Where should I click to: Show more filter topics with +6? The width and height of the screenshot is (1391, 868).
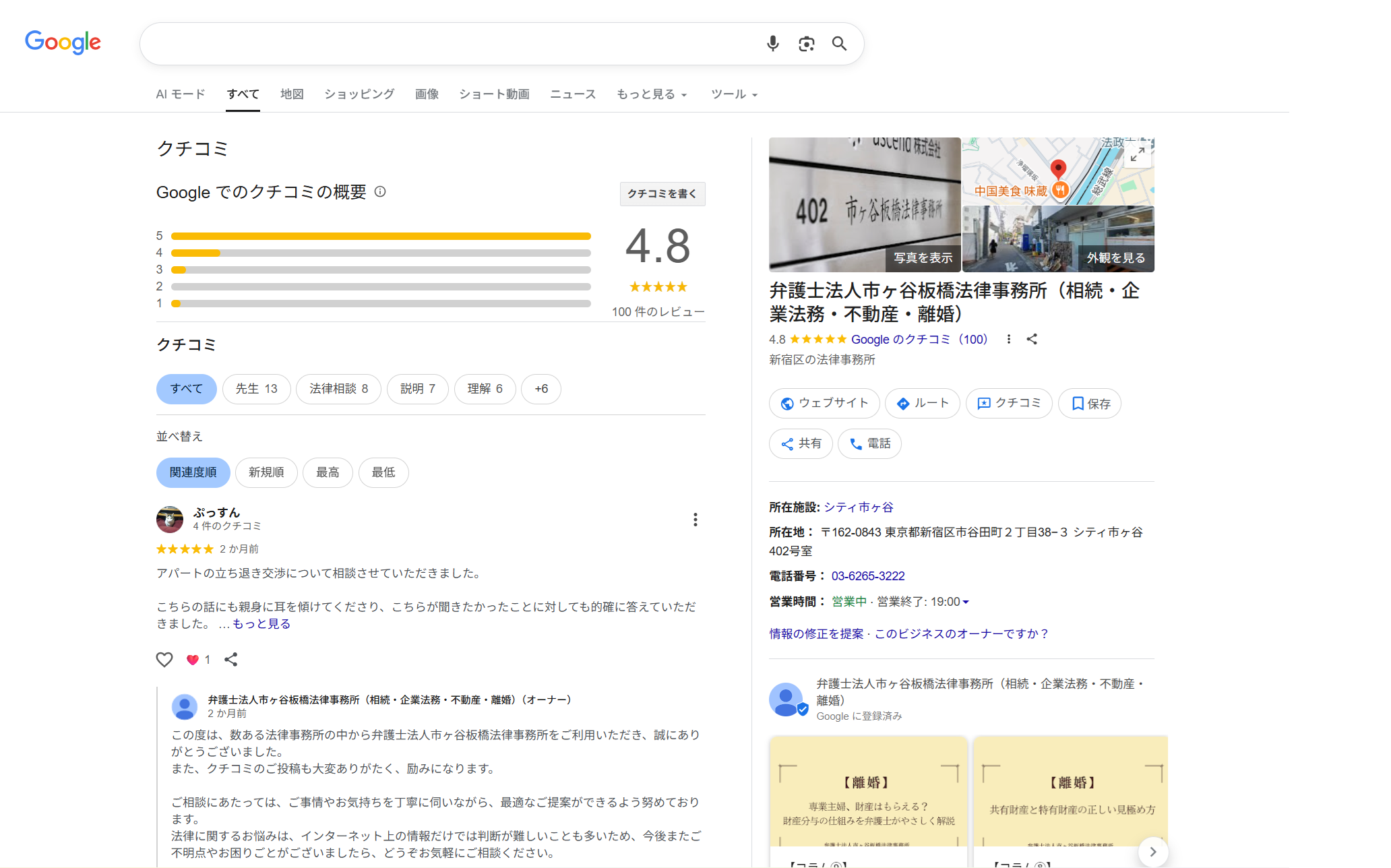click(541, 389)
